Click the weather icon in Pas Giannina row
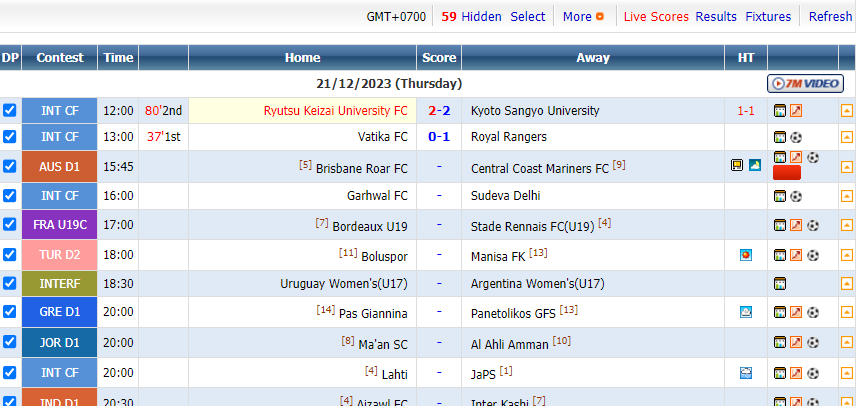 pyautogui.click(x=746, y=312)
